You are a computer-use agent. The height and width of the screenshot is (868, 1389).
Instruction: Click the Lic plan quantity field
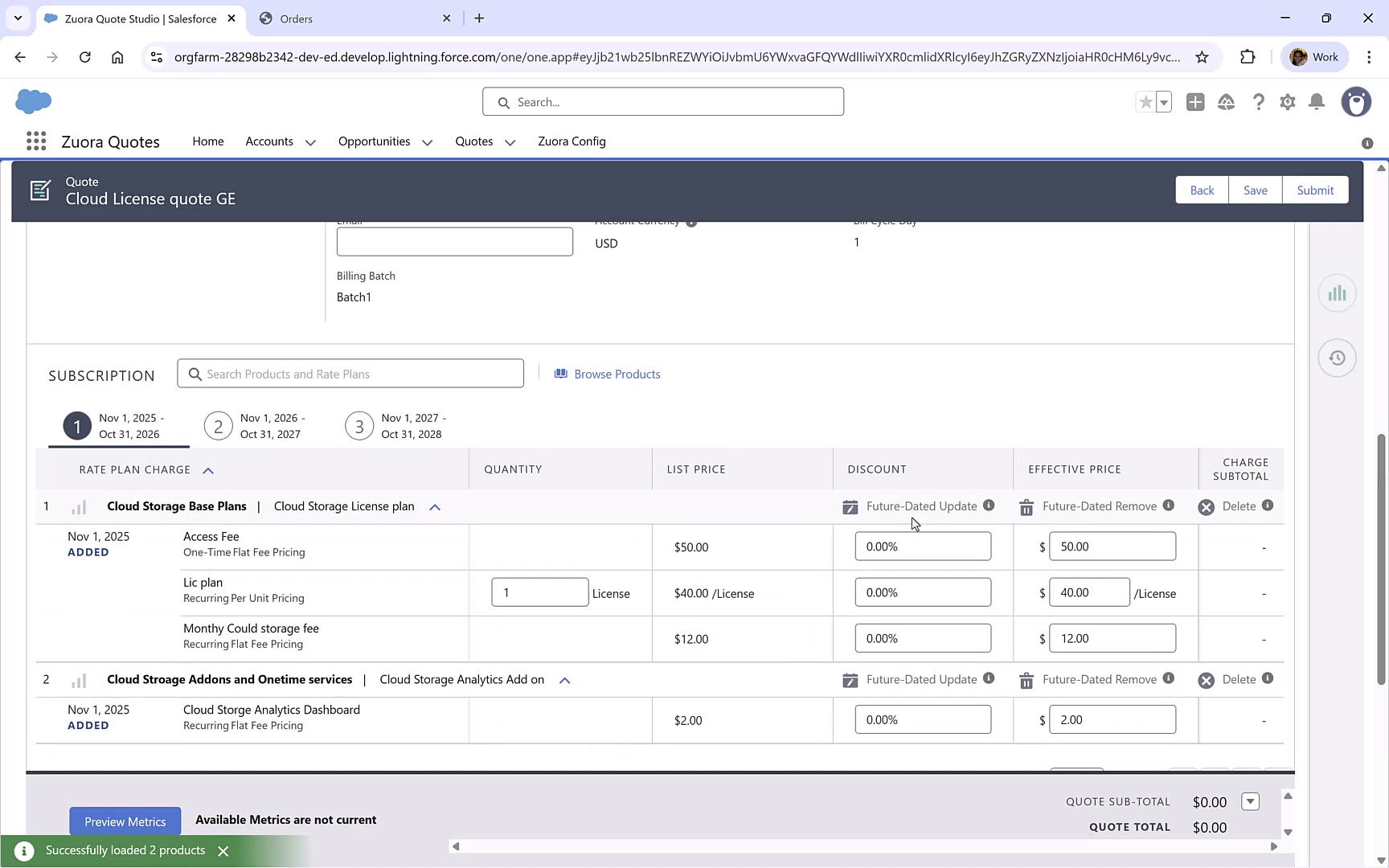(539, 592)
